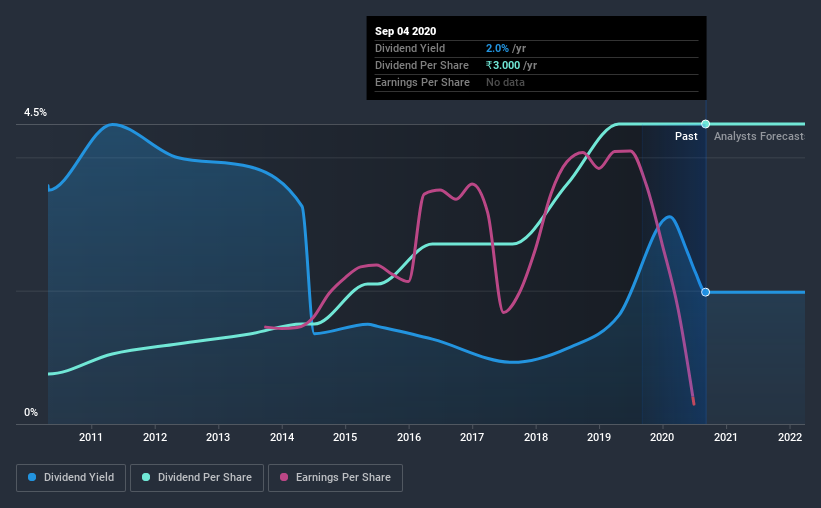Click the 4.5% y-axis label
This screenshot has height=508, width=821.
click(x=35, y=113)
